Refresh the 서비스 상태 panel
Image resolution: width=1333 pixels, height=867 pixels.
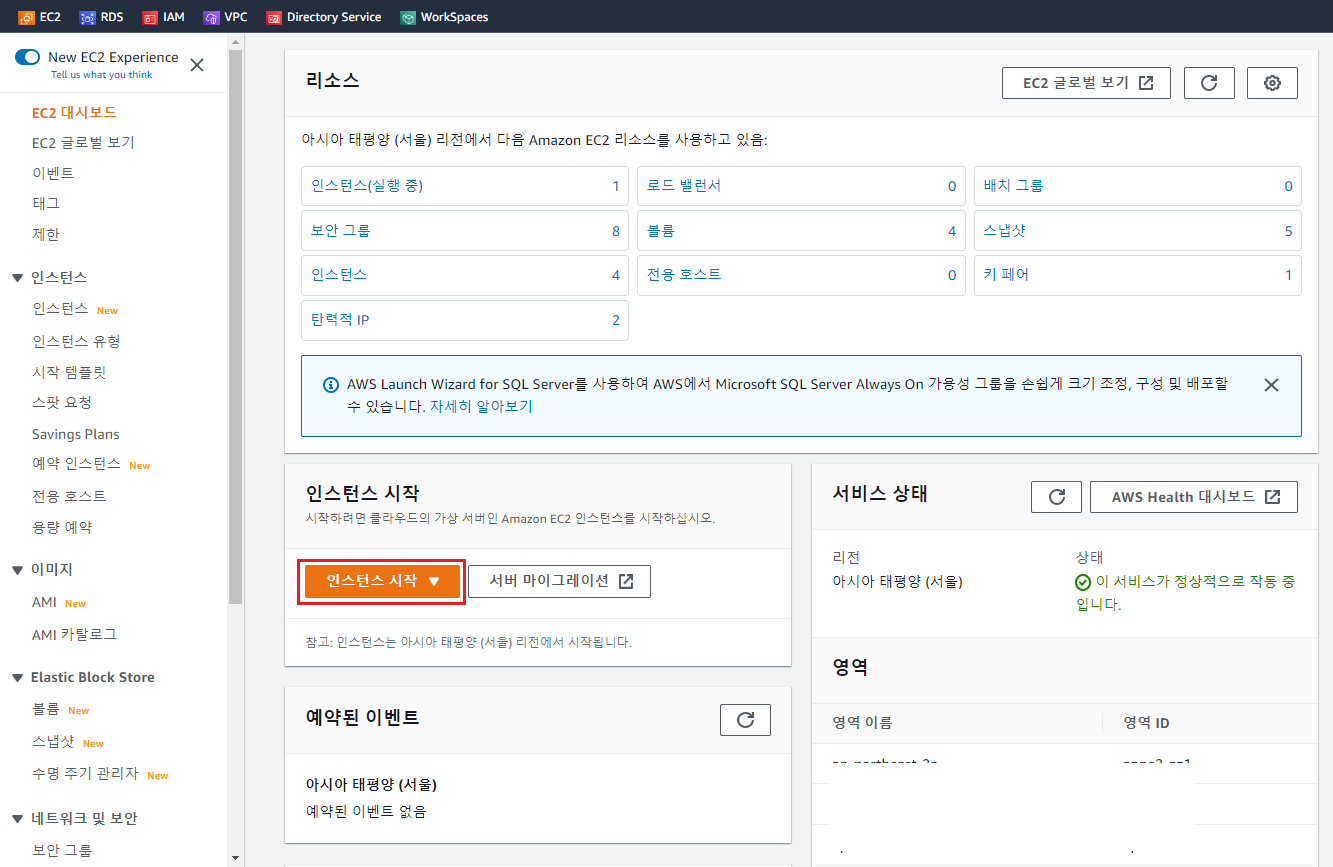(x=1056, y=497)
